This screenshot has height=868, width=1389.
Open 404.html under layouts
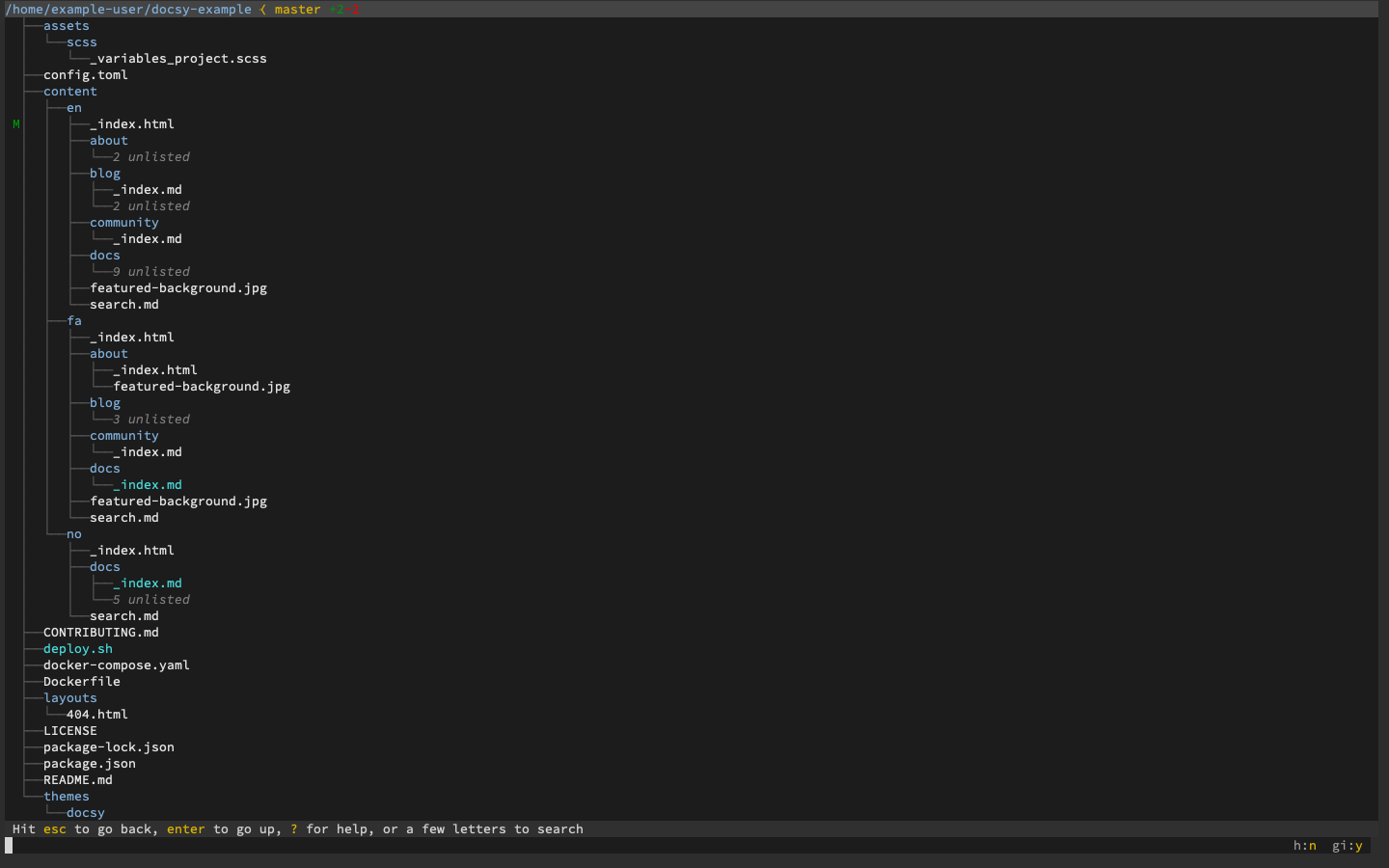[96, 715]
